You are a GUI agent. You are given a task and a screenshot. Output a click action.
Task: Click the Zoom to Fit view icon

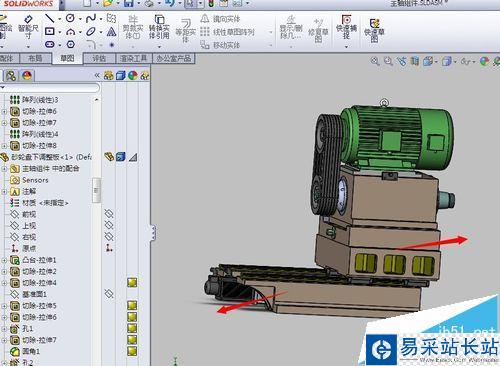375,61
